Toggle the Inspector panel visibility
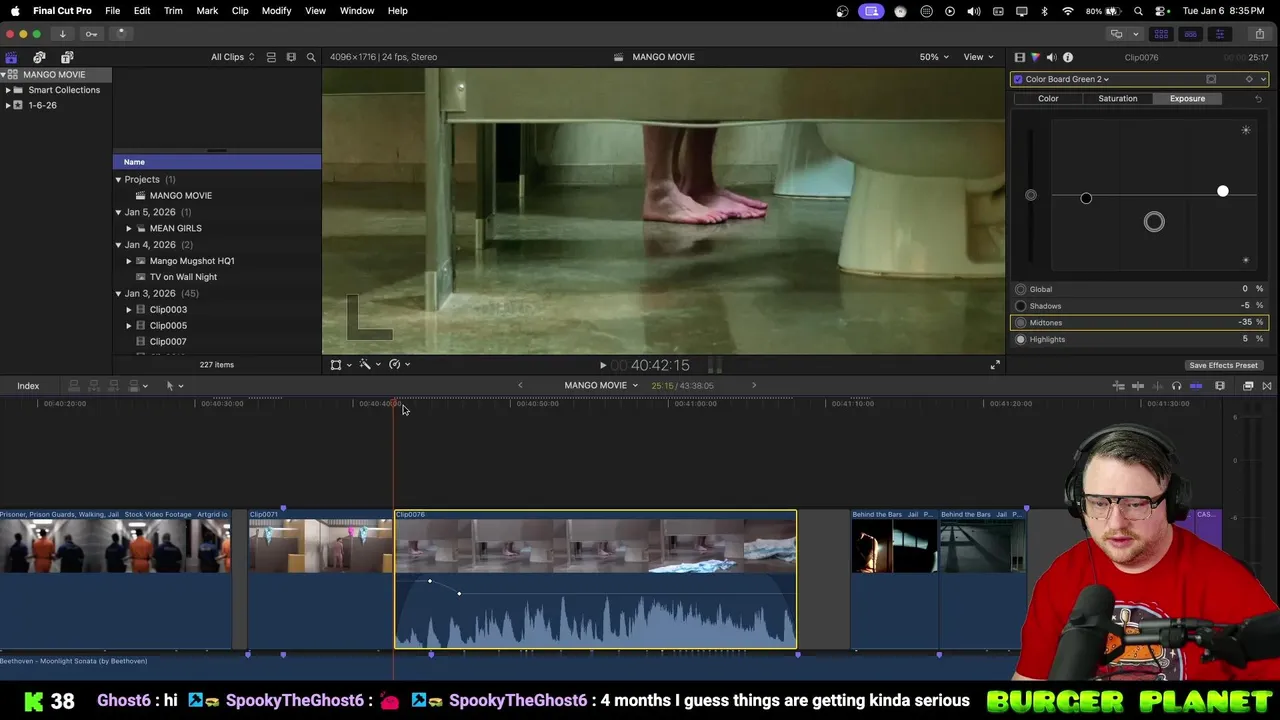Viewport: 1280px width, 720px height. point(1219,34)
